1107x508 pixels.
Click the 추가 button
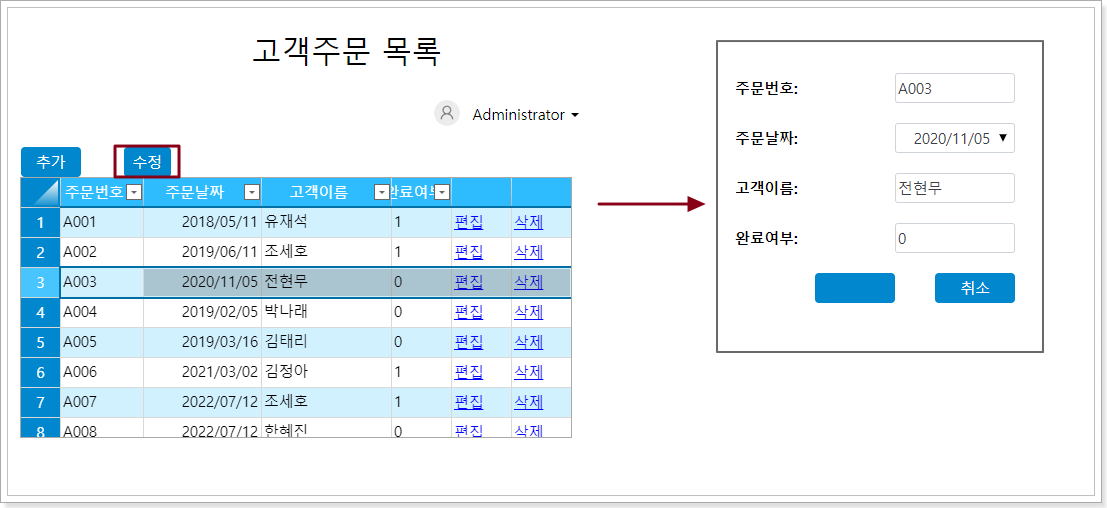coord(50,162)
